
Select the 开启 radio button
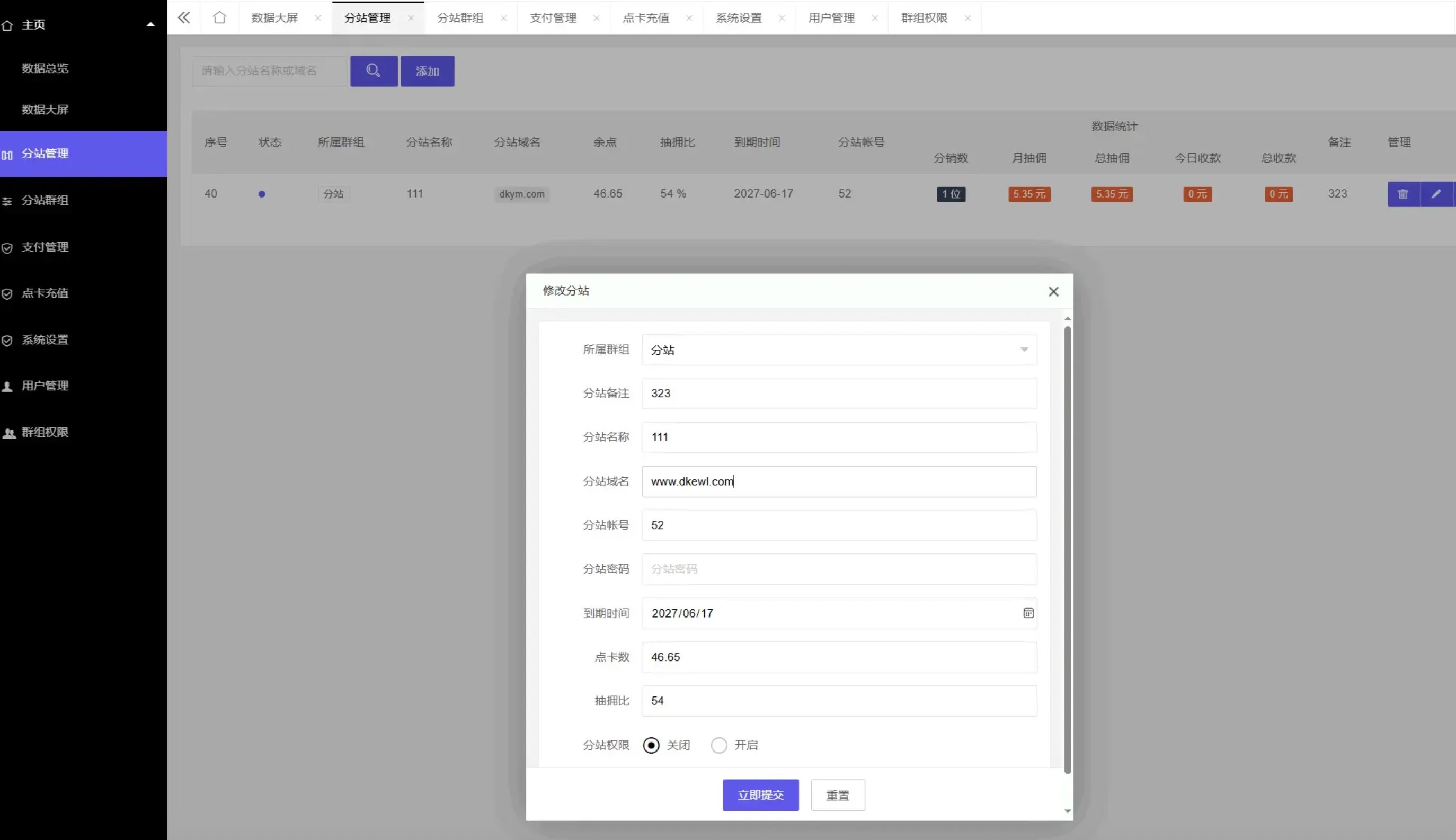click(718, 745)
